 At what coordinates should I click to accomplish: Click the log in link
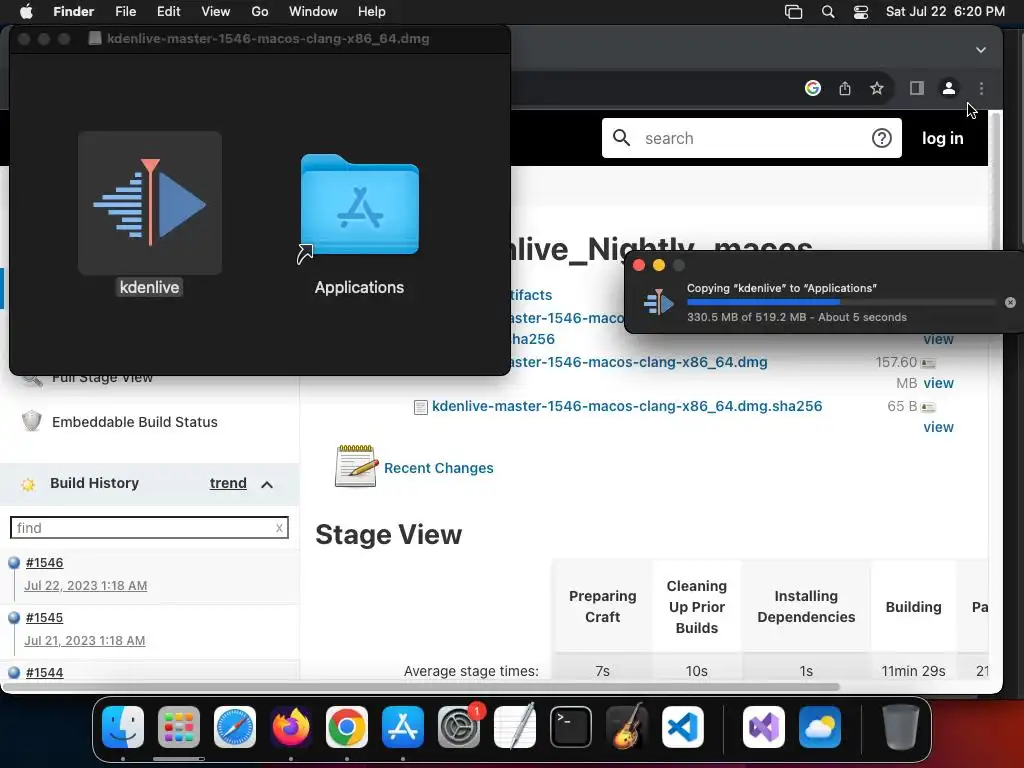click(x=942, y=138)
